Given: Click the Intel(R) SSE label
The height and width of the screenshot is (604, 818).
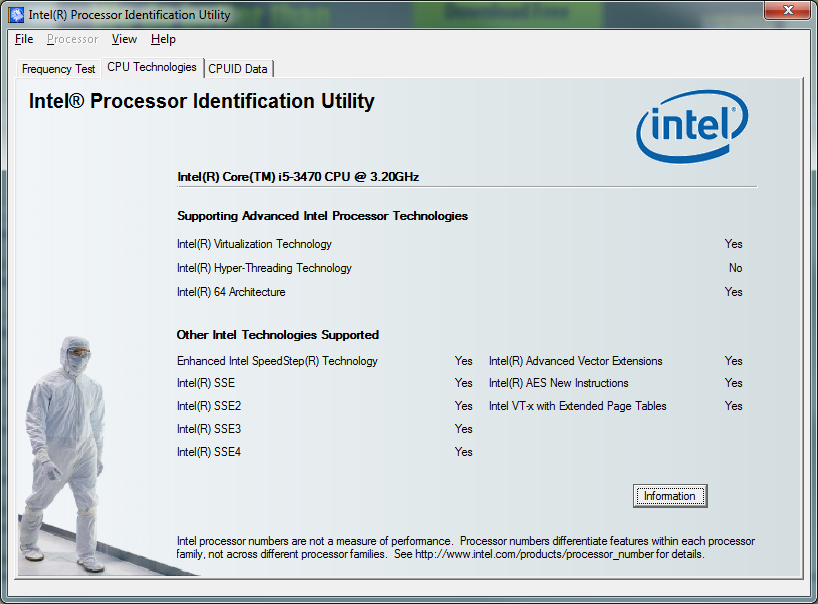Looking at the screenshot, I should (206, 383).
